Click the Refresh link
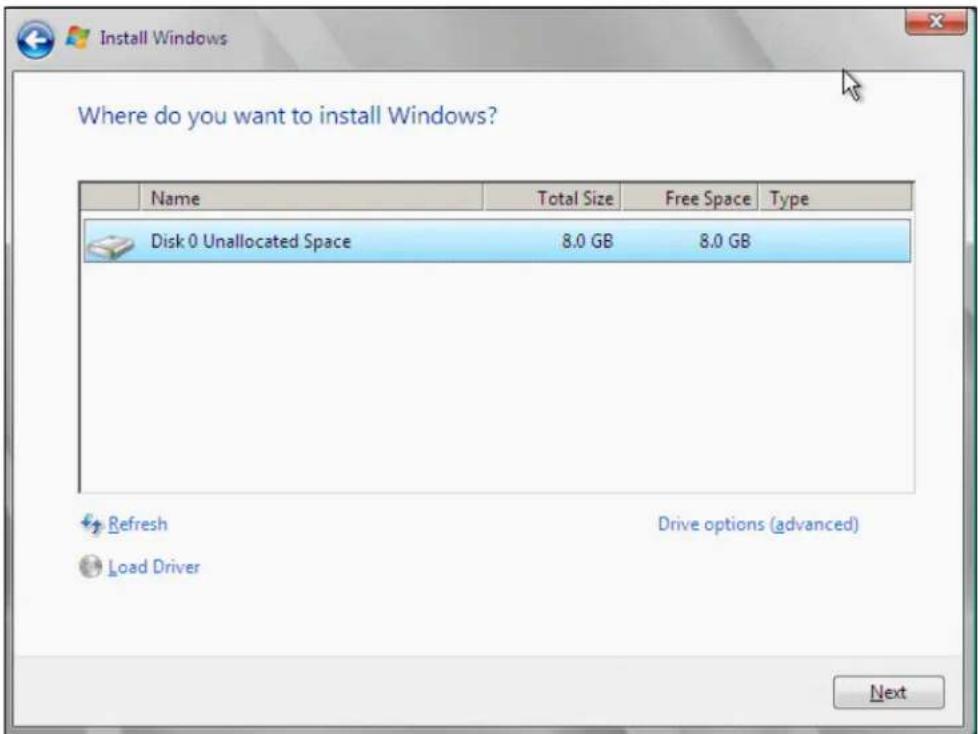The image size is (978, 734). point(138,524)
